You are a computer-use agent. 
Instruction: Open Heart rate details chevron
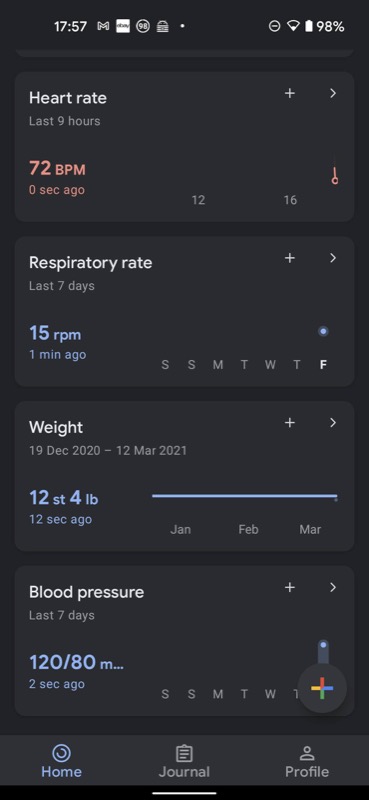click(333, 93)
